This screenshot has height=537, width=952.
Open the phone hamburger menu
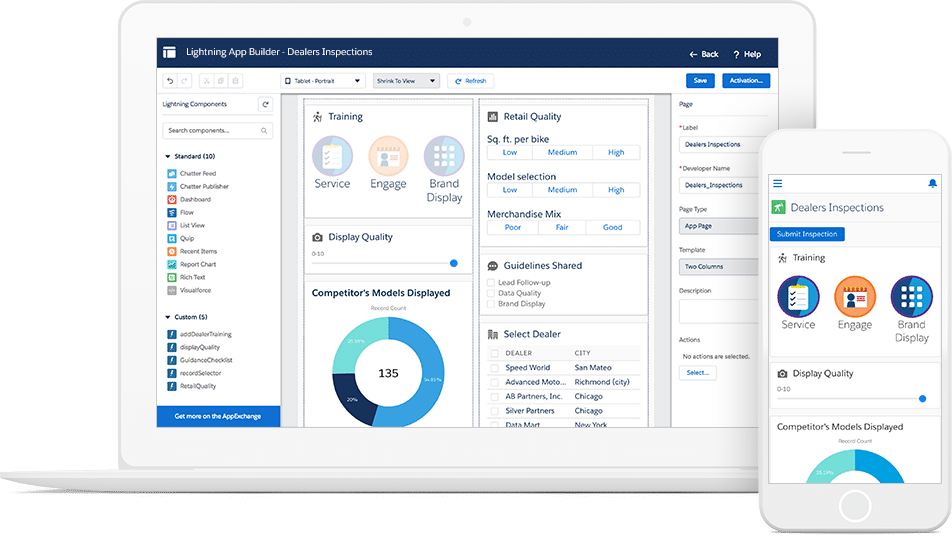(x=778, y=183)
